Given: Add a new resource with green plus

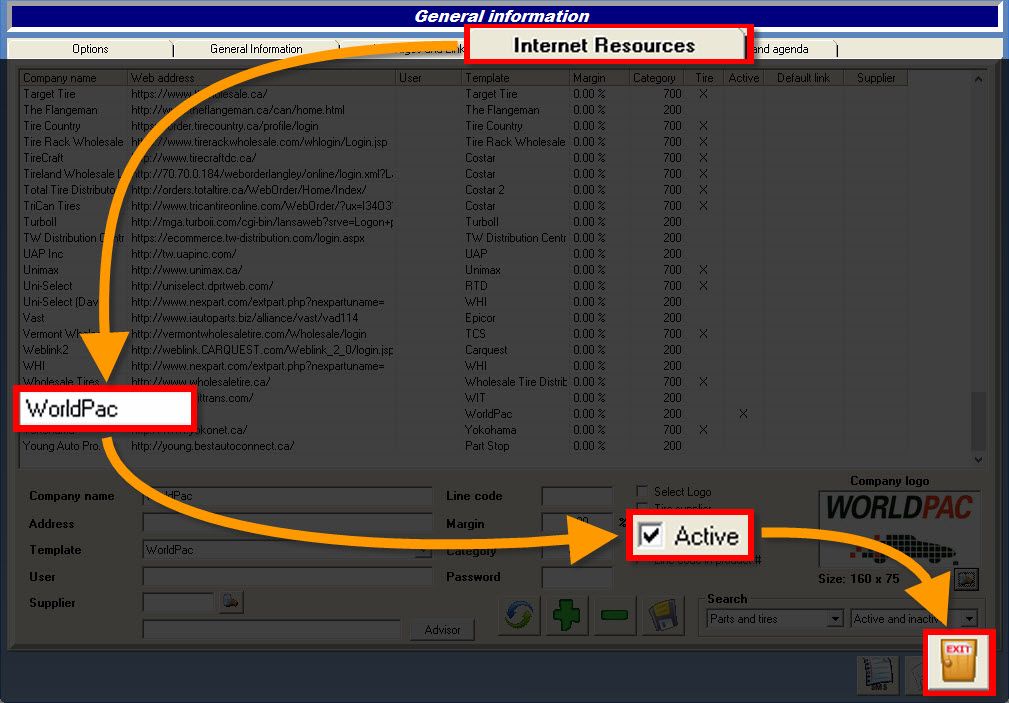Looking at the screenshot, I should (566, 616).
